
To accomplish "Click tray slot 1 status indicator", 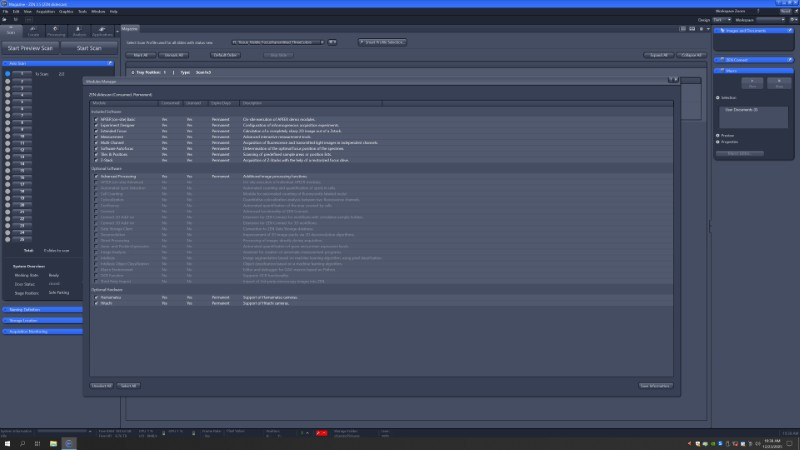I will tap(8, 73).
